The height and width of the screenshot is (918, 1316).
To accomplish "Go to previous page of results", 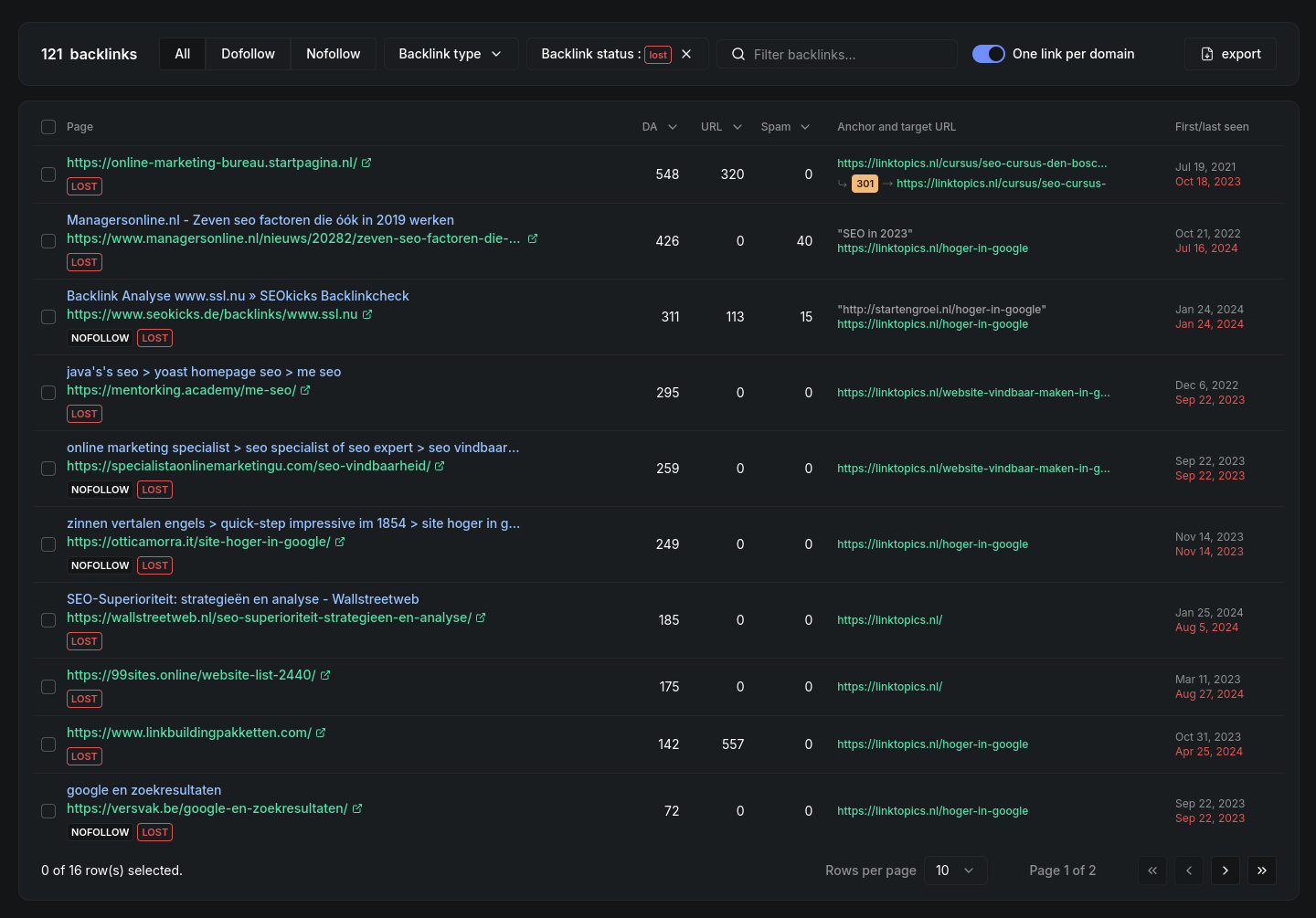I will pos(1189,871).
